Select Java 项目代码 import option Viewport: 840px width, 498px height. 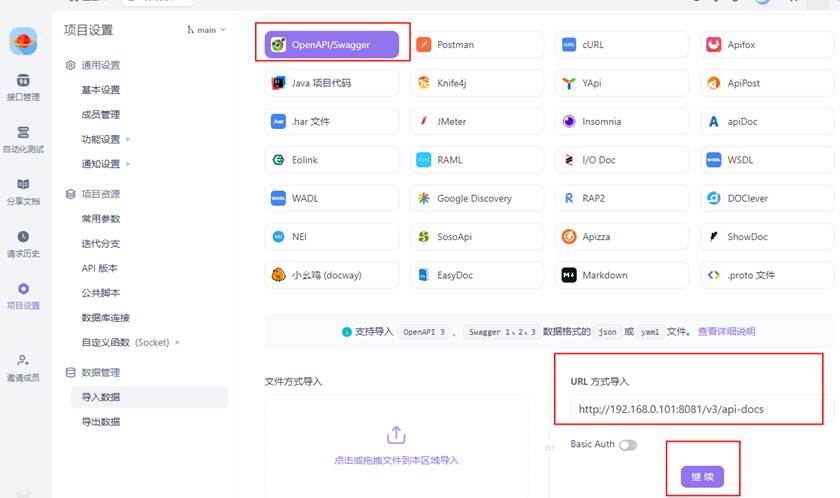pos(332,83)
